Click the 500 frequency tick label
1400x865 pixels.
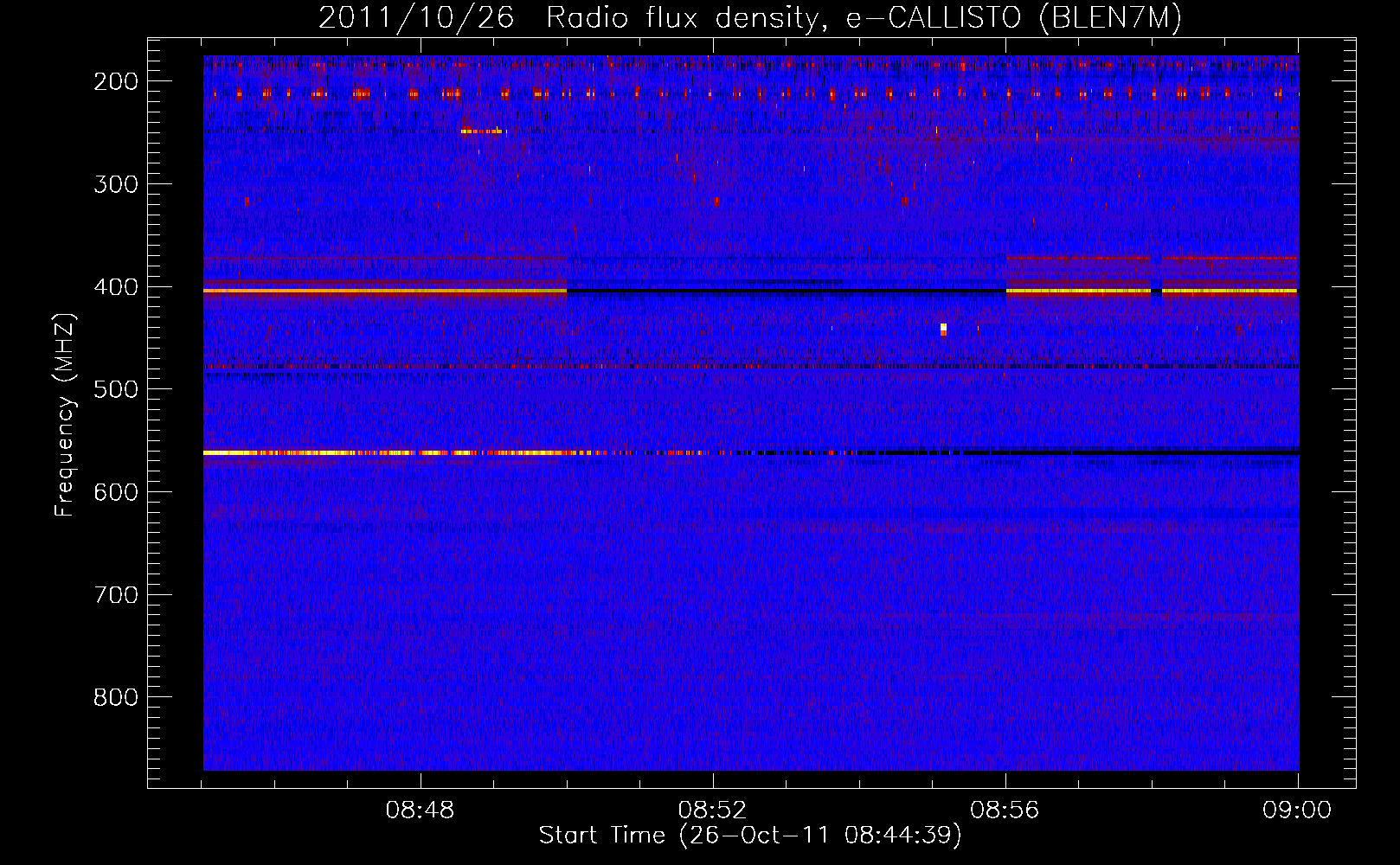[x=116, y=389]
